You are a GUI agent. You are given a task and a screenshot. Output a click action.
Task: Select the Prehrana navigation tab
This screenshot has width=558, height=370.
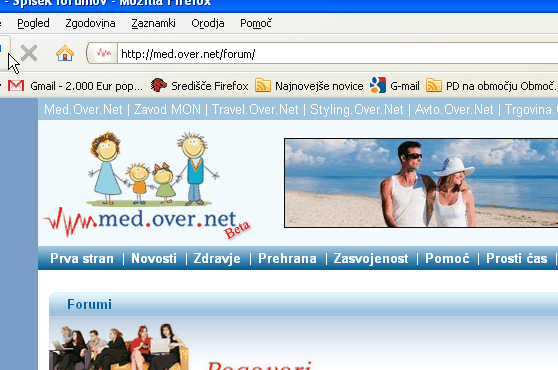(287, 258)
